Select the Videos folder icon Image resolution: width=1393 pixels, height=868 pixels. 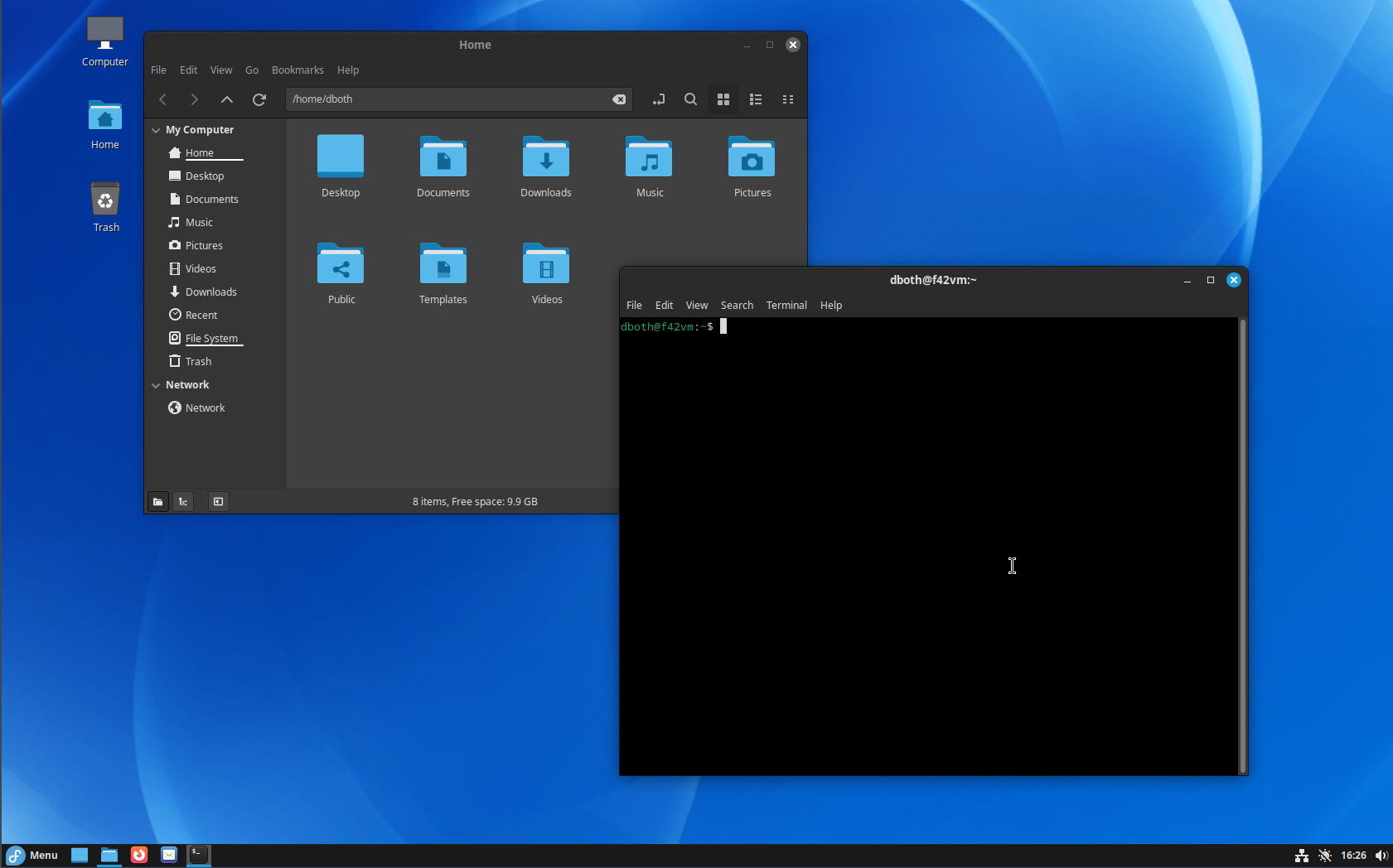pyautogui.click(x=546, y=263)
